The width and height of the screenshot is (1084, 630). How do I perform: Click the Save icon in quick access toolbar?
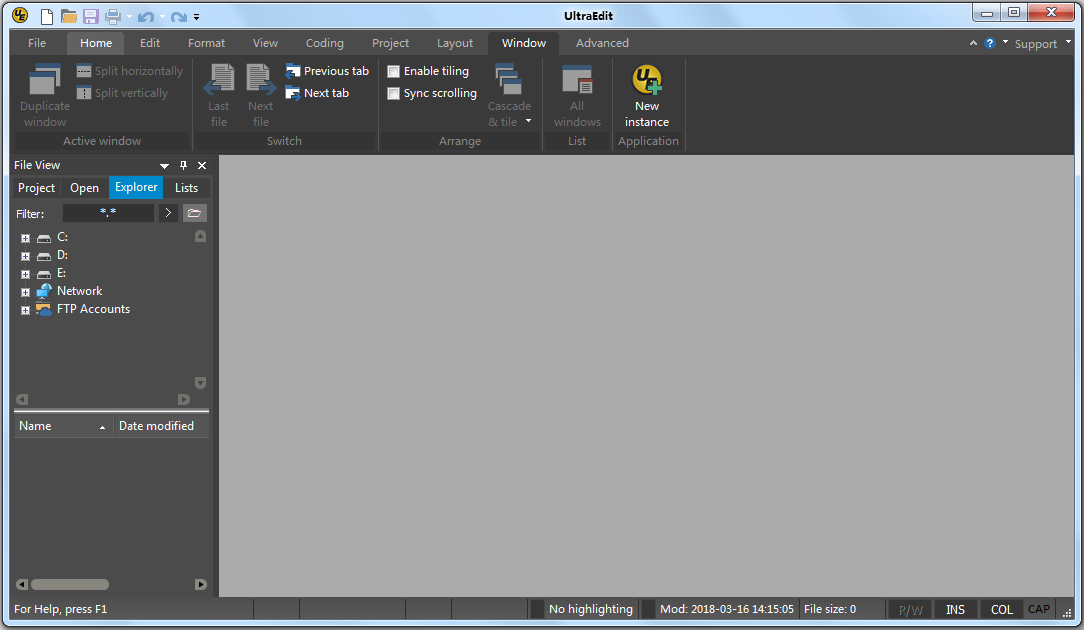(x=90, y=15)
